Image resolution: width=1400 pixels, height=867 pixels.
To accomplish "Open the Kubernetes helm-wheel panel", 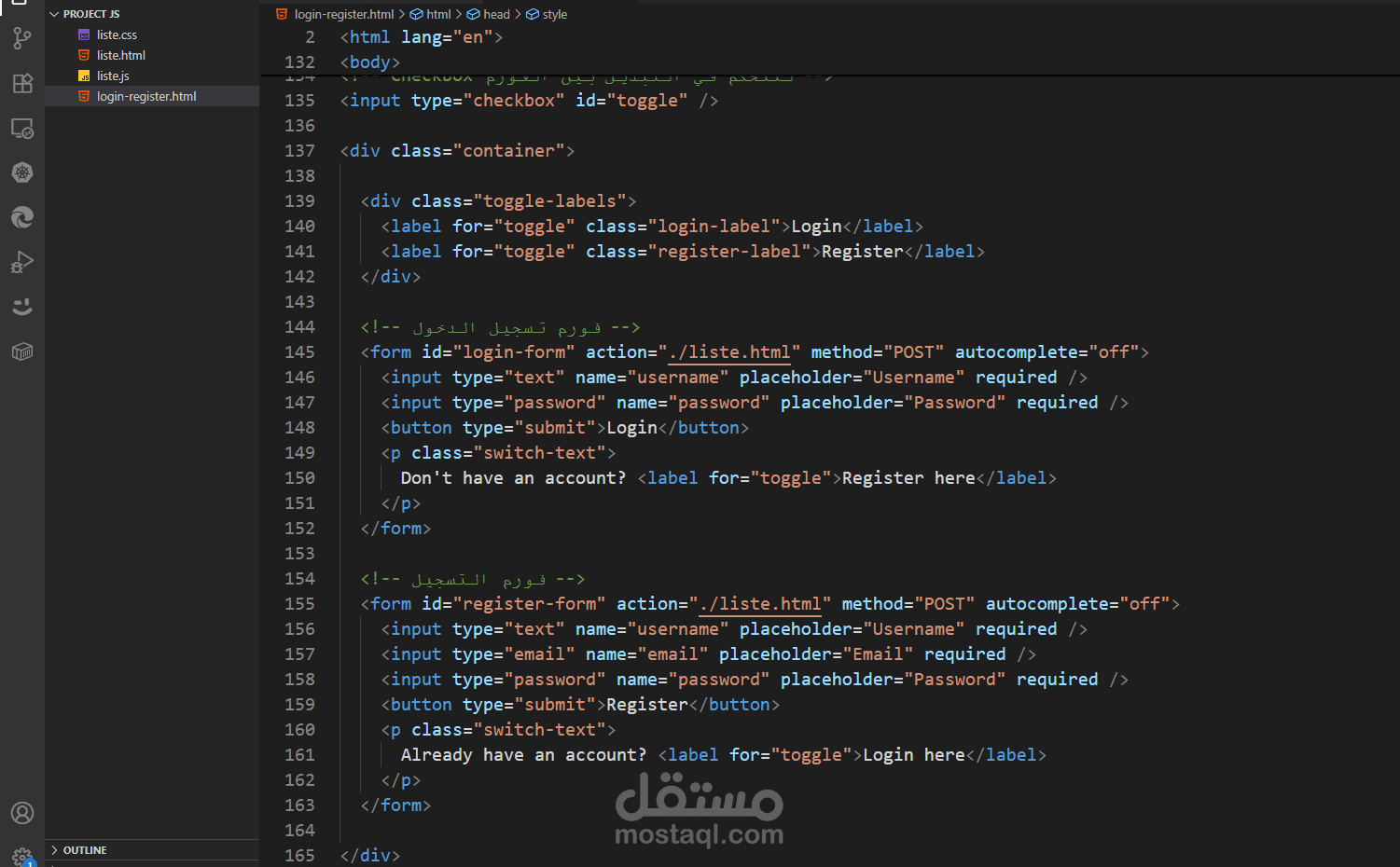I will pyautogui.click(x=22, y=172).
